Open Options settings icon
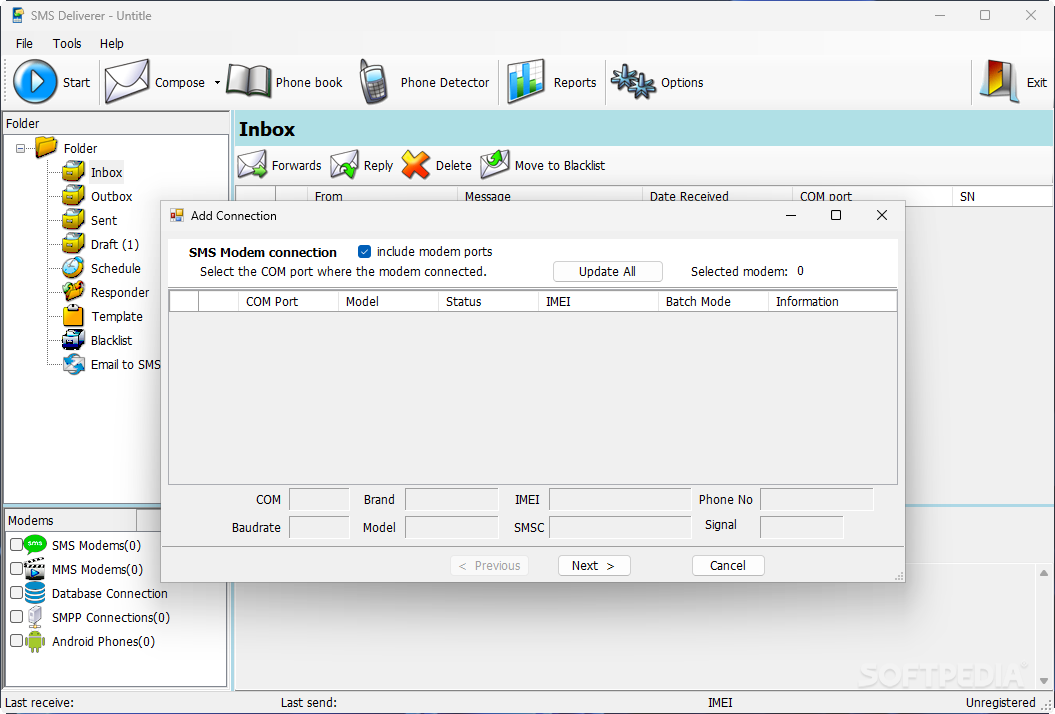The width and height of the screenshot is (1055, 714). point(632,81)
